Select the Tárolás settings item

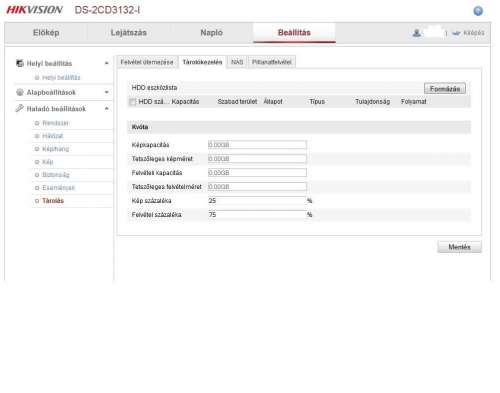tap(53, 201)
